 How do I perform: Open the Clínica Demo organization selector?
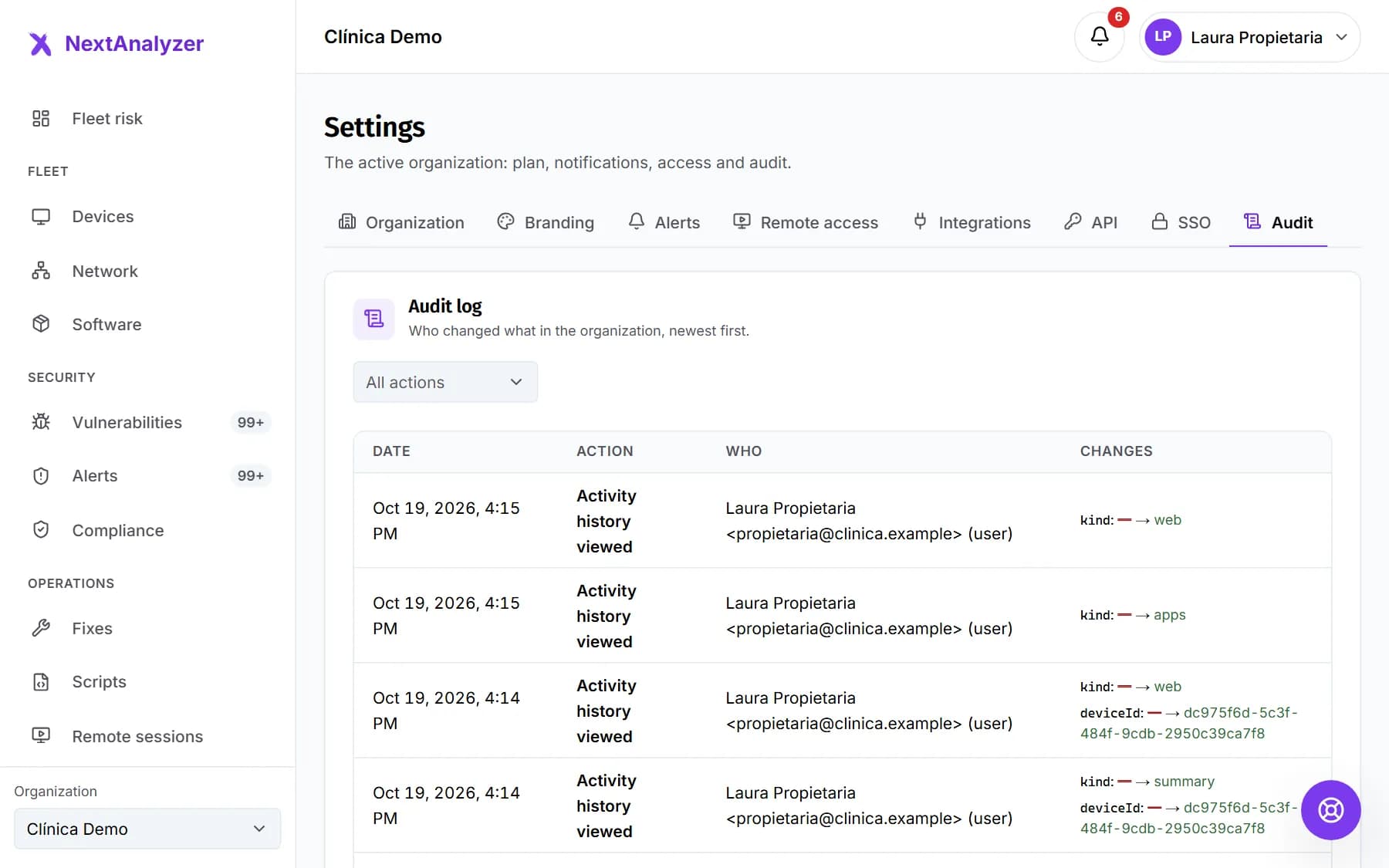point(147,829)
